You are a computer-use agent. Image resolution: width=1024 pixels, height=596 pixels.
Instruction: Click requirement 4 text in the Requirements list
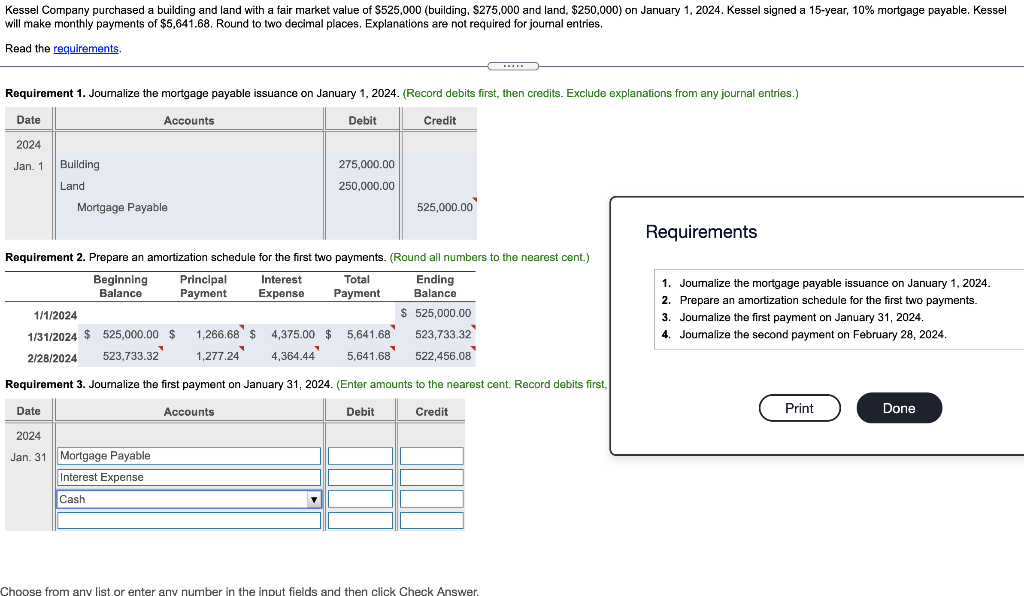click(812, 334)
